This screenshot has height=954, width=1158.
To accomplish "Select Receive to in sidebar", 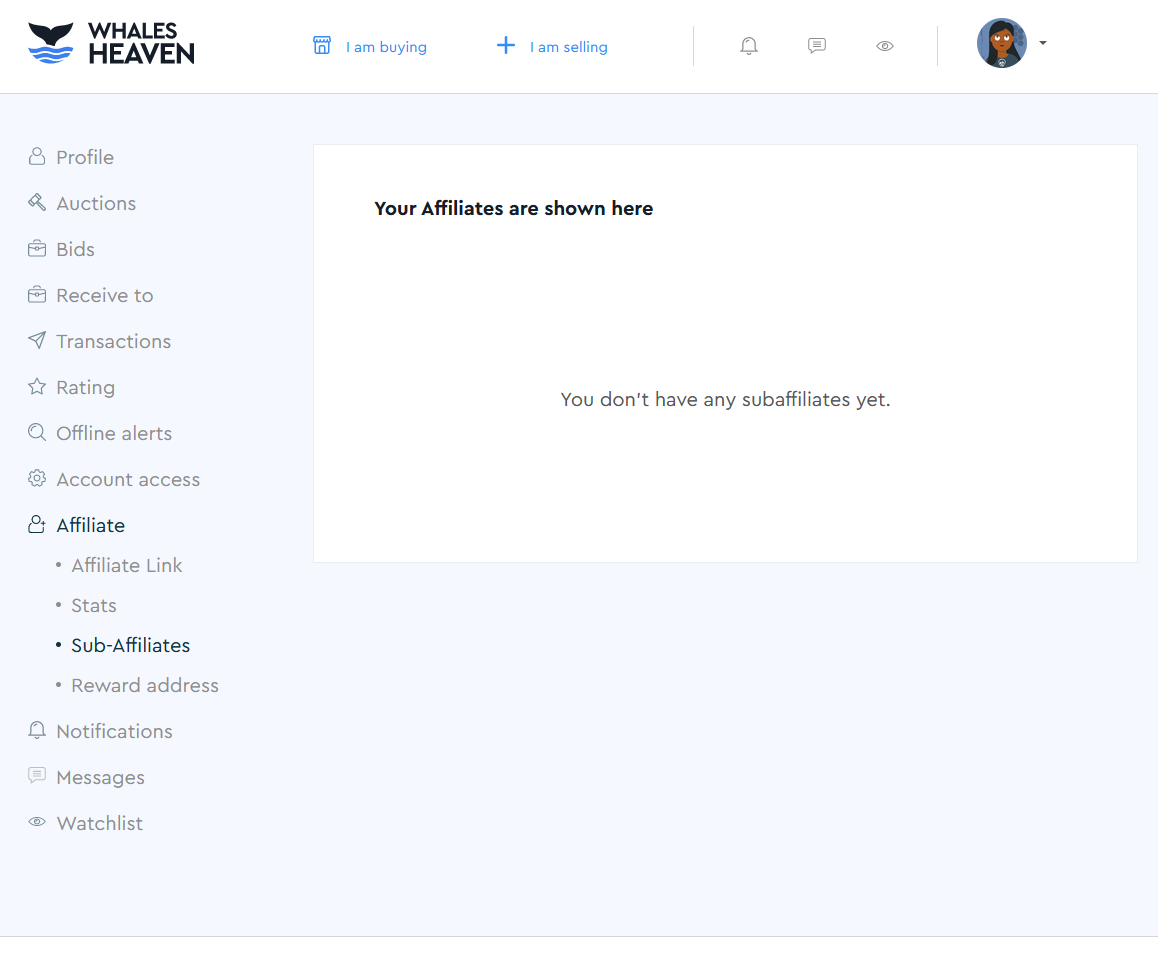I will [105, 295].
